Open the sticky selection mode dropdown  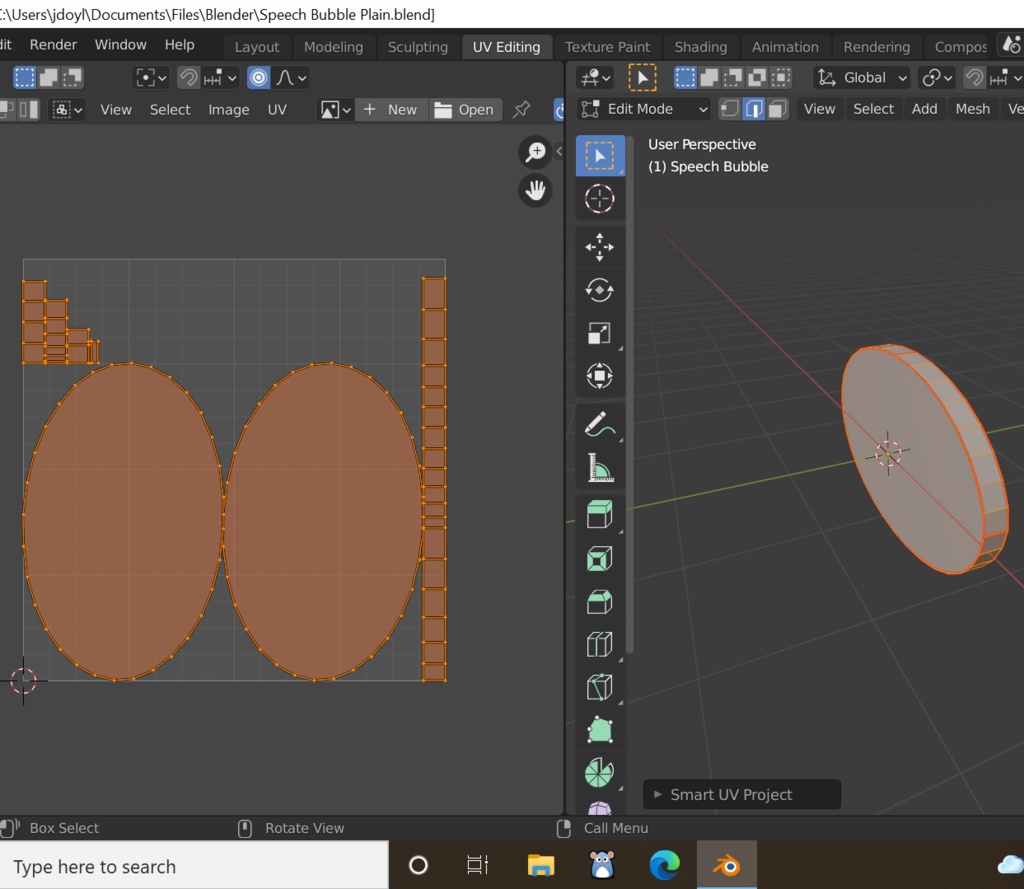click(67, 109)
